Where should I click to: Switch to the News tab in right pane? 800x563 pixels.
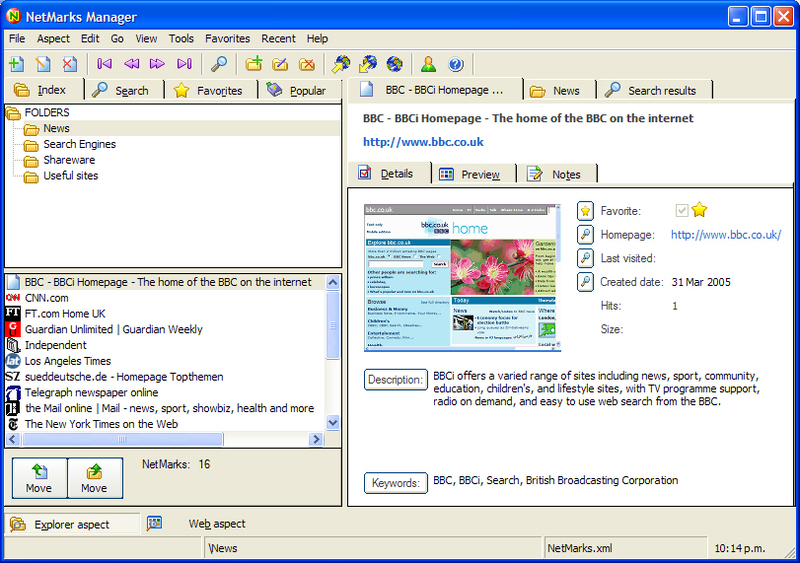[x=560, y=91]
